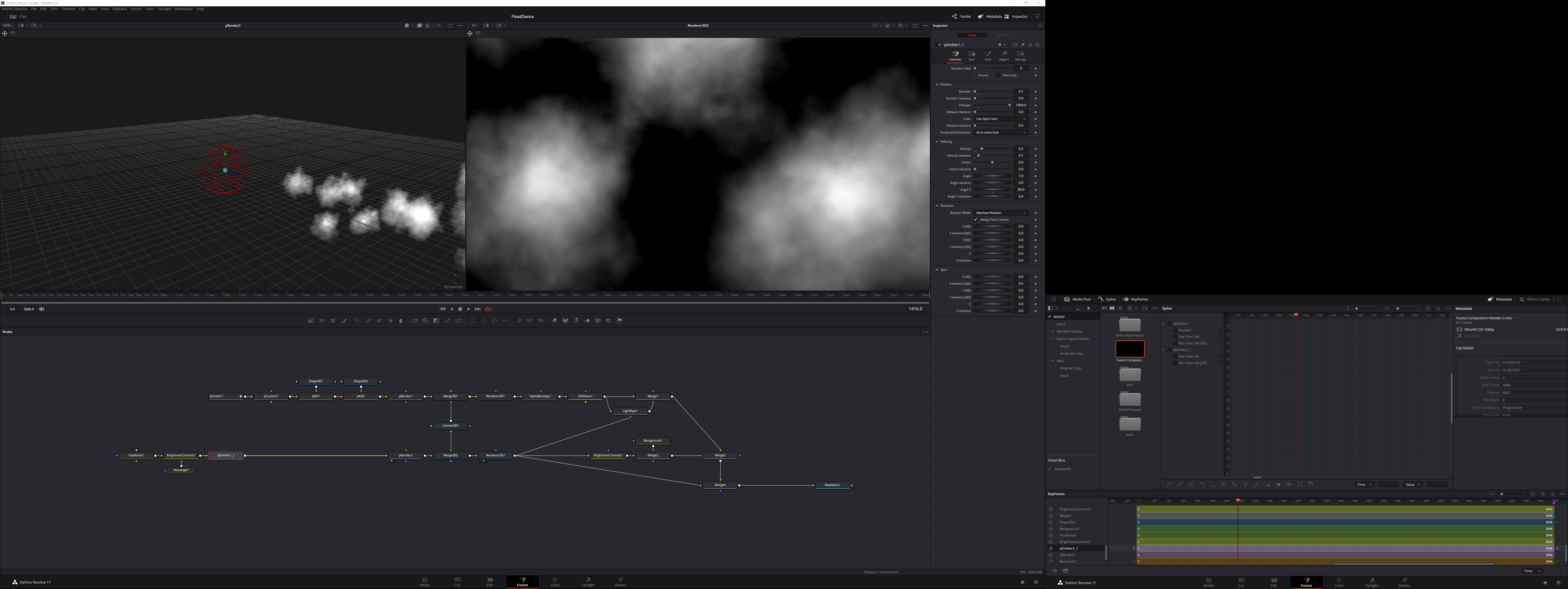This screenshot has height=589, width=1568.
Task: Add a Rectangle mask tool
Action: click(x=472, y=320)
